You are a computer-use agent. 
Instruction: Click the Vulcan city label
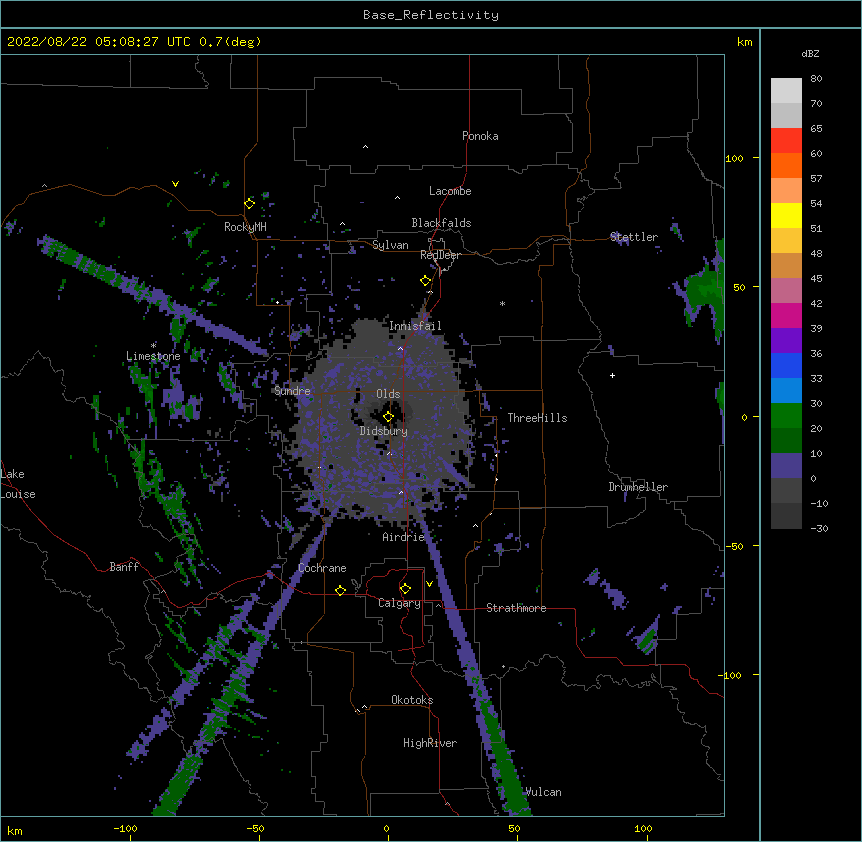(x=543, y=792)
